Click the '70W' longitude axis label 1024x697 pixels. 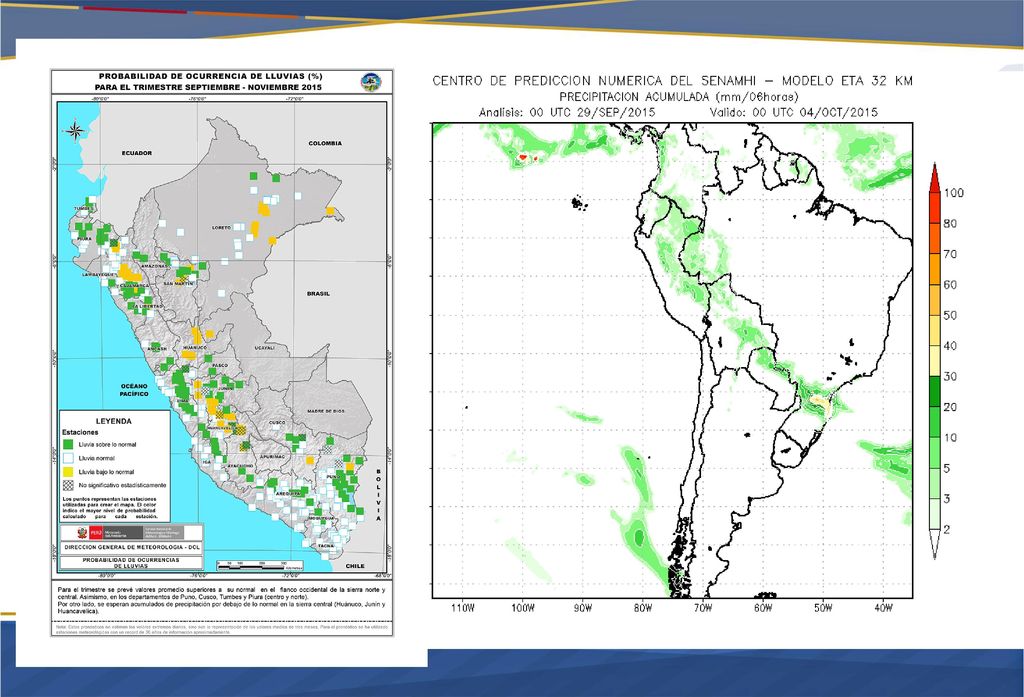click(x=703, y=608)
